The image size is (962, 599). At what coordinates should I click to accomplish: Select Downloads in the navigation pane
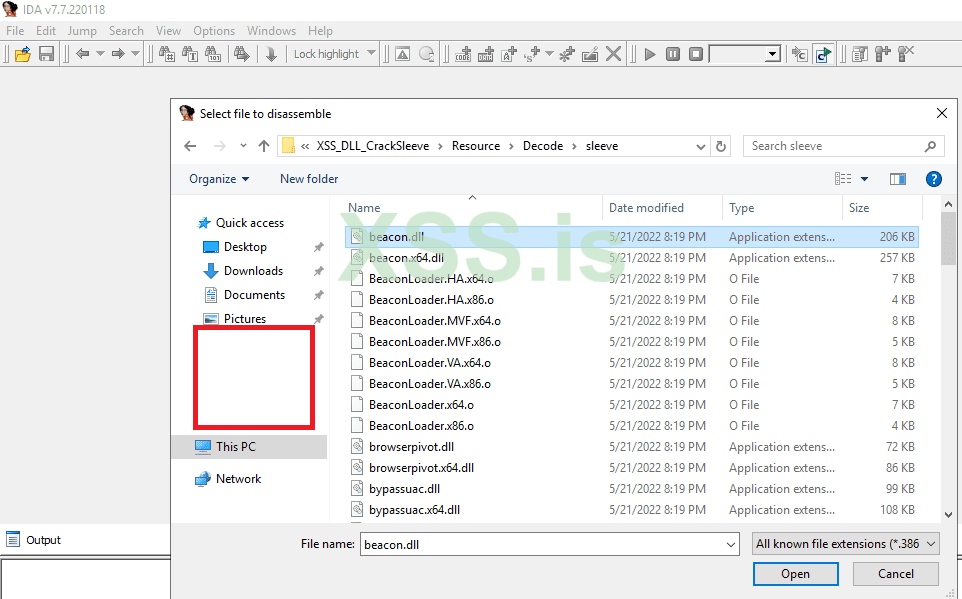[x=253, y=271]
